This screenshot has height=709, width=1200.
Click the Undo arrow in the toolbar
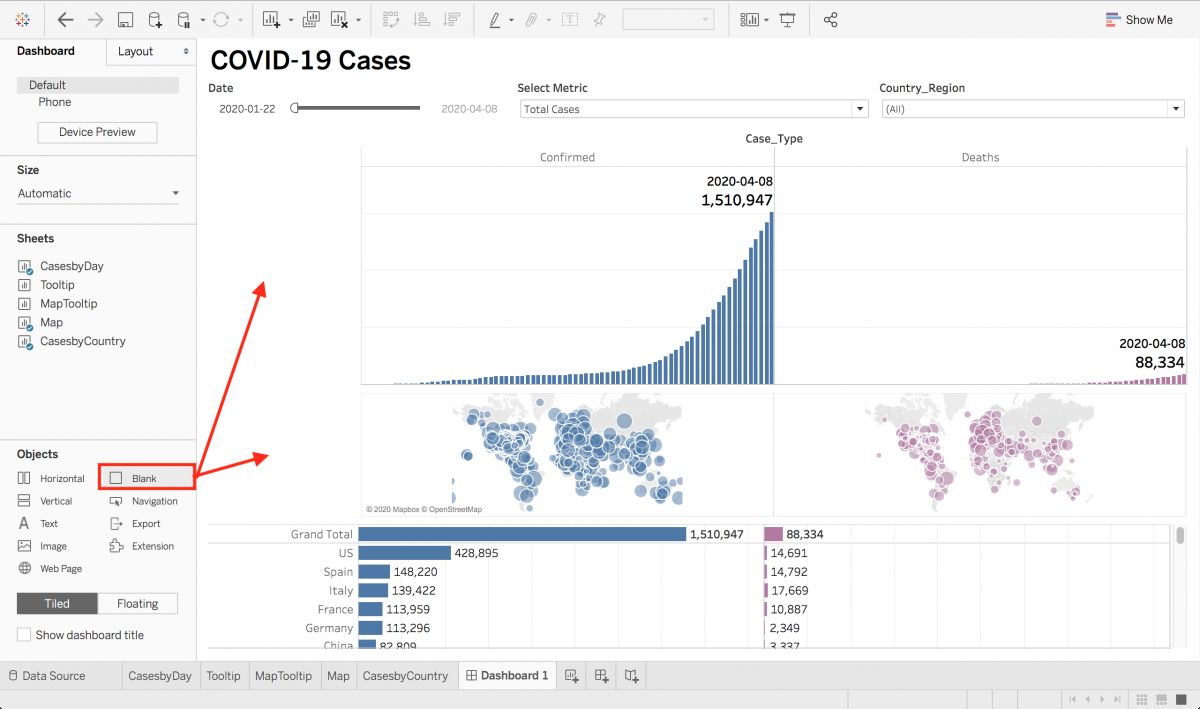66,19
